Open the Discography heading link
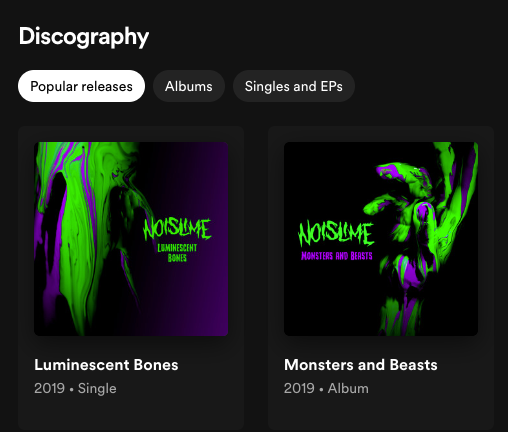Viewport: 508px width, 432px height. click(x=84, y=37)
